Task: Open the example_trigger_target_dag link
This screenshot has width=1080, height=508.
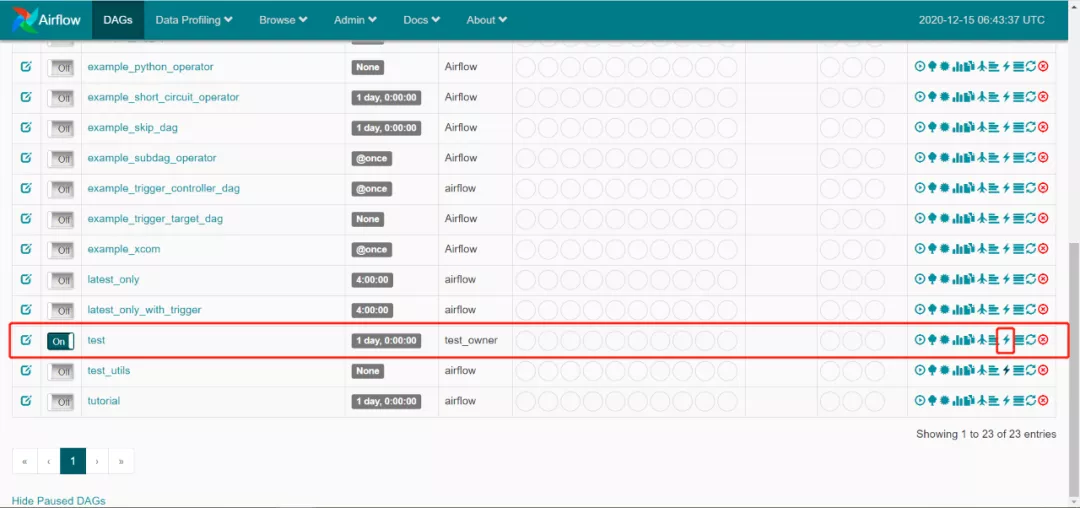Action: click(x=155, y=218)
